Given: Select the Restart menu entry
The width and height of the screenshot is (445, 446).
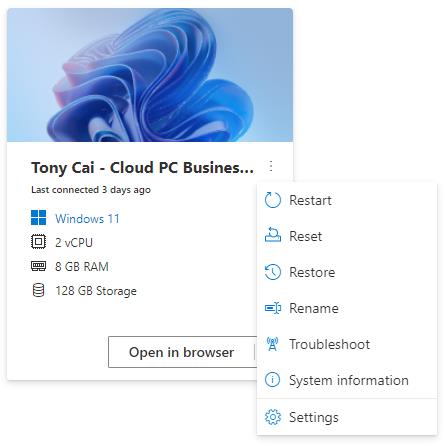Looking at the screenshot, I should [x=347, y=200].
